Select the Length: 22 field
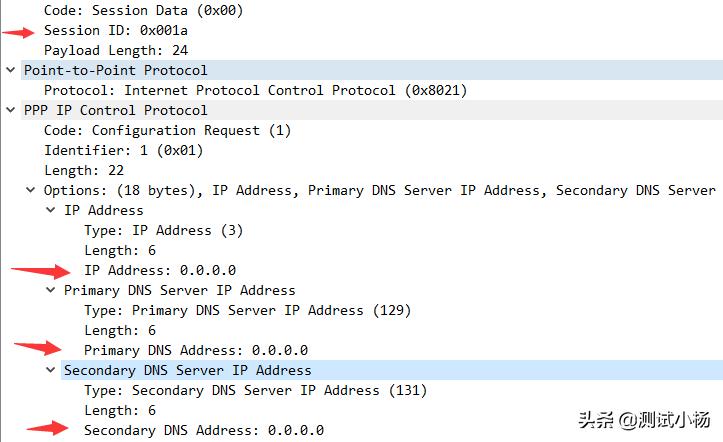Screen dimensions: 723x442 click(84, 170)
